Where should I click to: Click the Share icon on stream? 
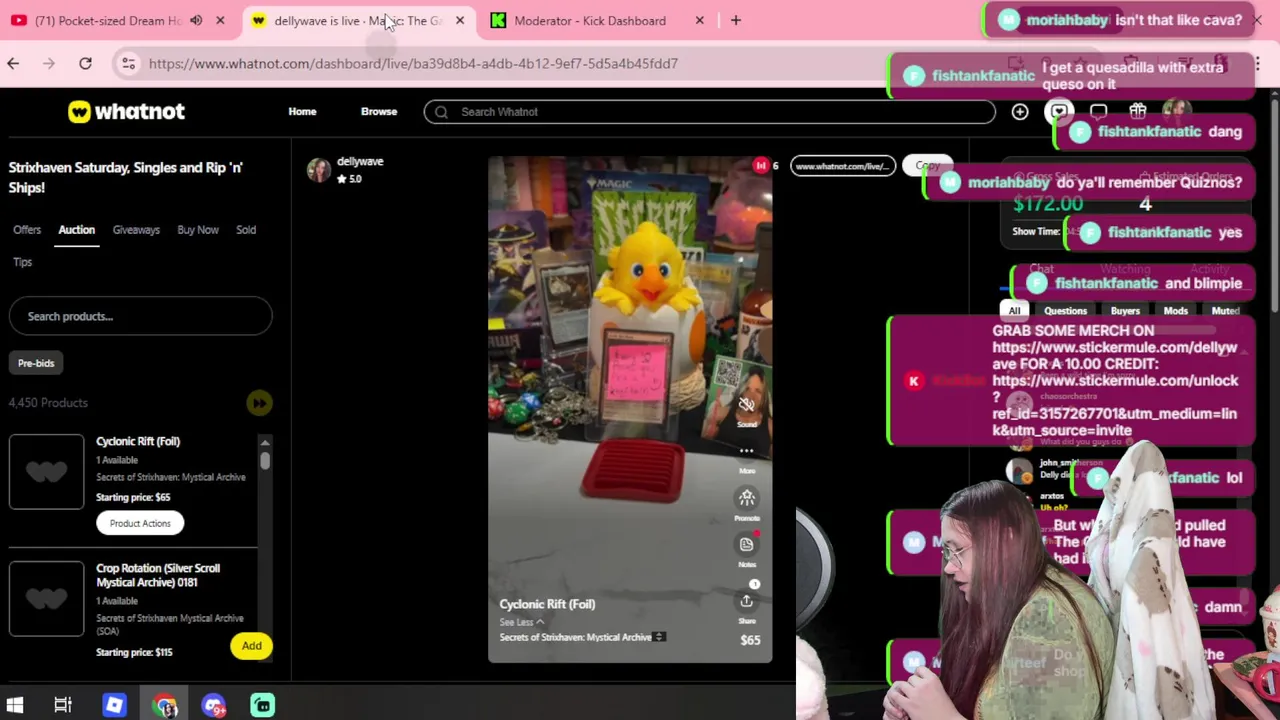(x=746, y=601)
